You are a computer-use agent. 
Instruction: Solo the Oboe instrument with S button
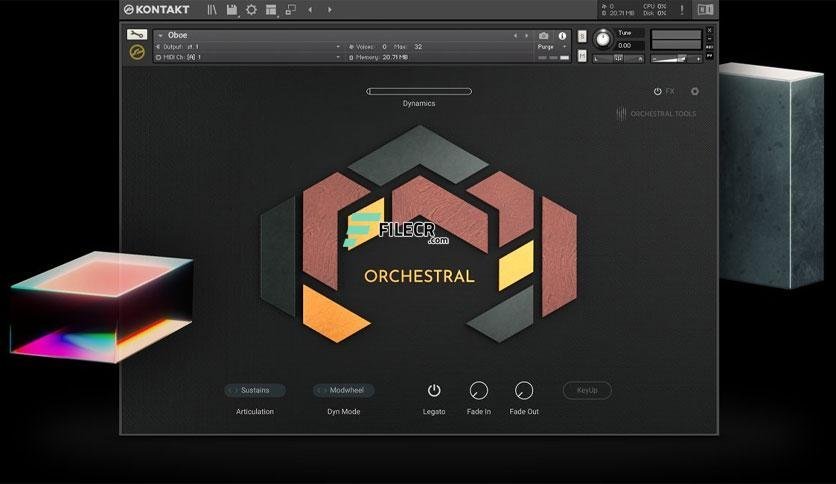click(x=582, y=36)
